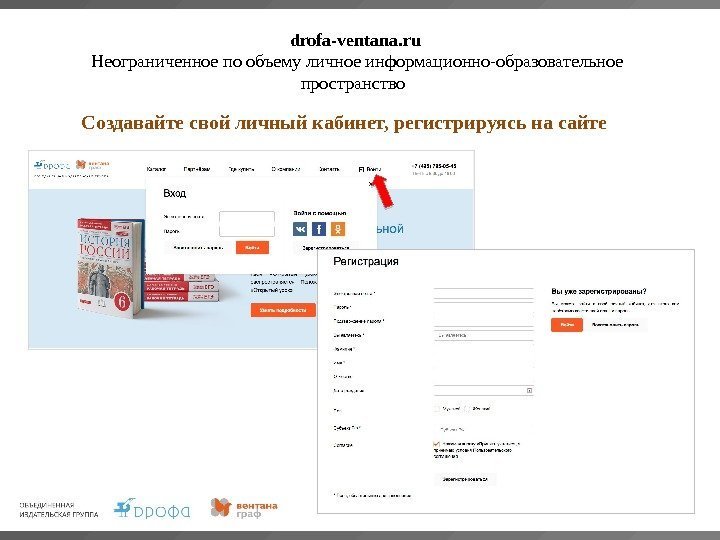Select the female gender option
This screenshot has height=540, width=720.
point(478,408)
